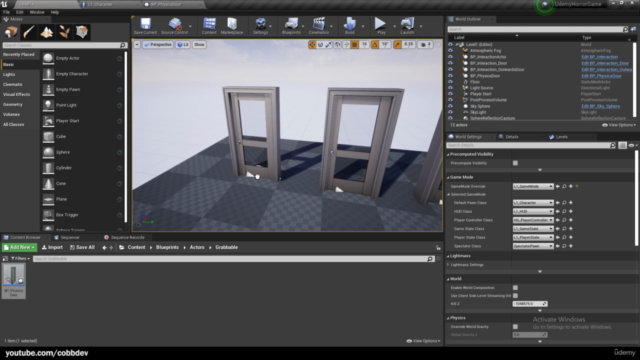Click the Build toolbar icon
The image size is (640, 360).
350,26
